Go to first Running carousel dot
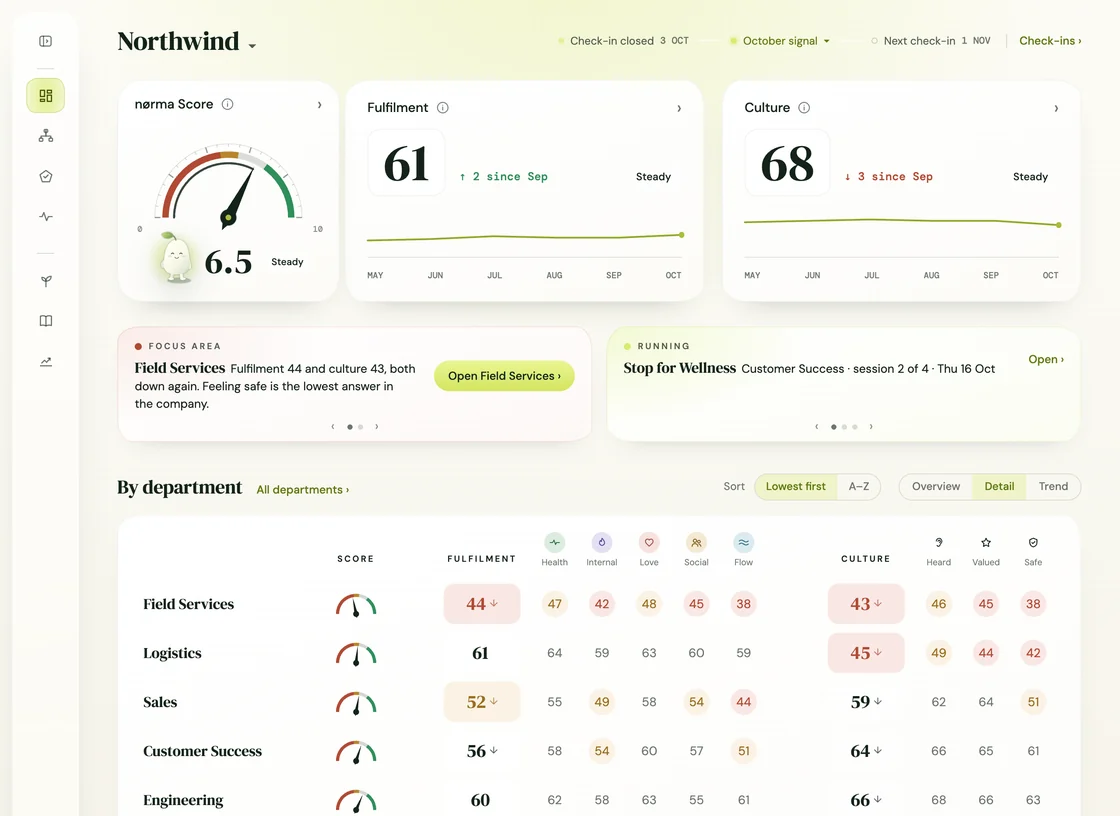 834,427
